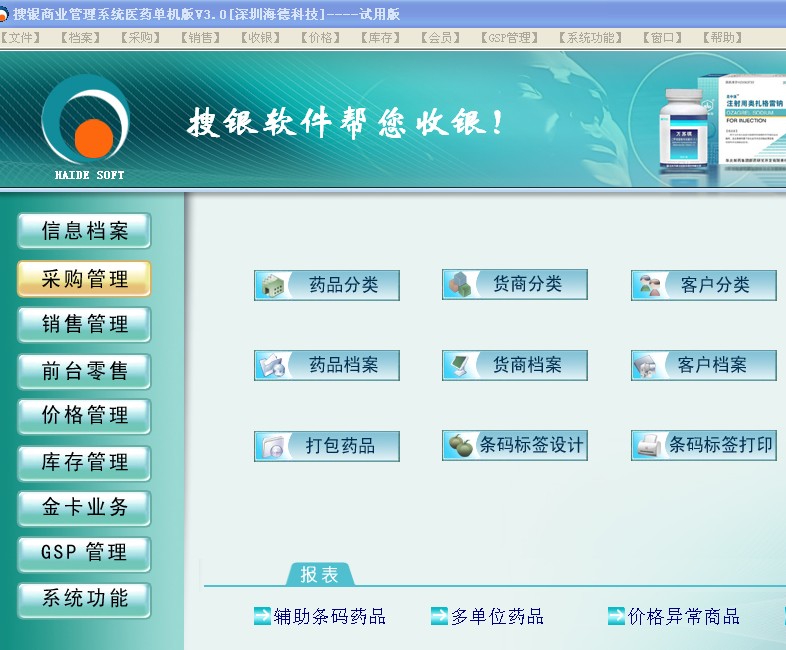The image size is (786, 650).
Task: Open the 辅助条码药品 report link
Action: [329, 617]
